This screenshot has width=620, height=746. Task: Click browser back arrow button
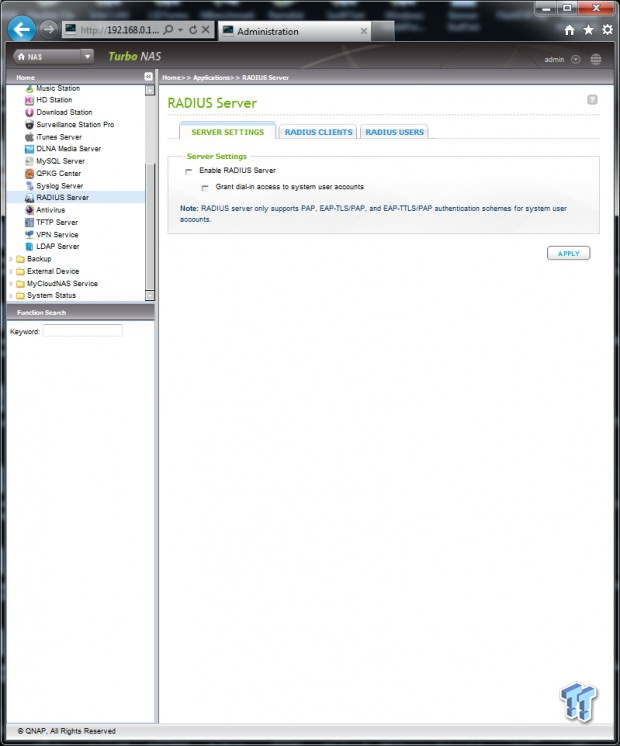tap(21, 29)
